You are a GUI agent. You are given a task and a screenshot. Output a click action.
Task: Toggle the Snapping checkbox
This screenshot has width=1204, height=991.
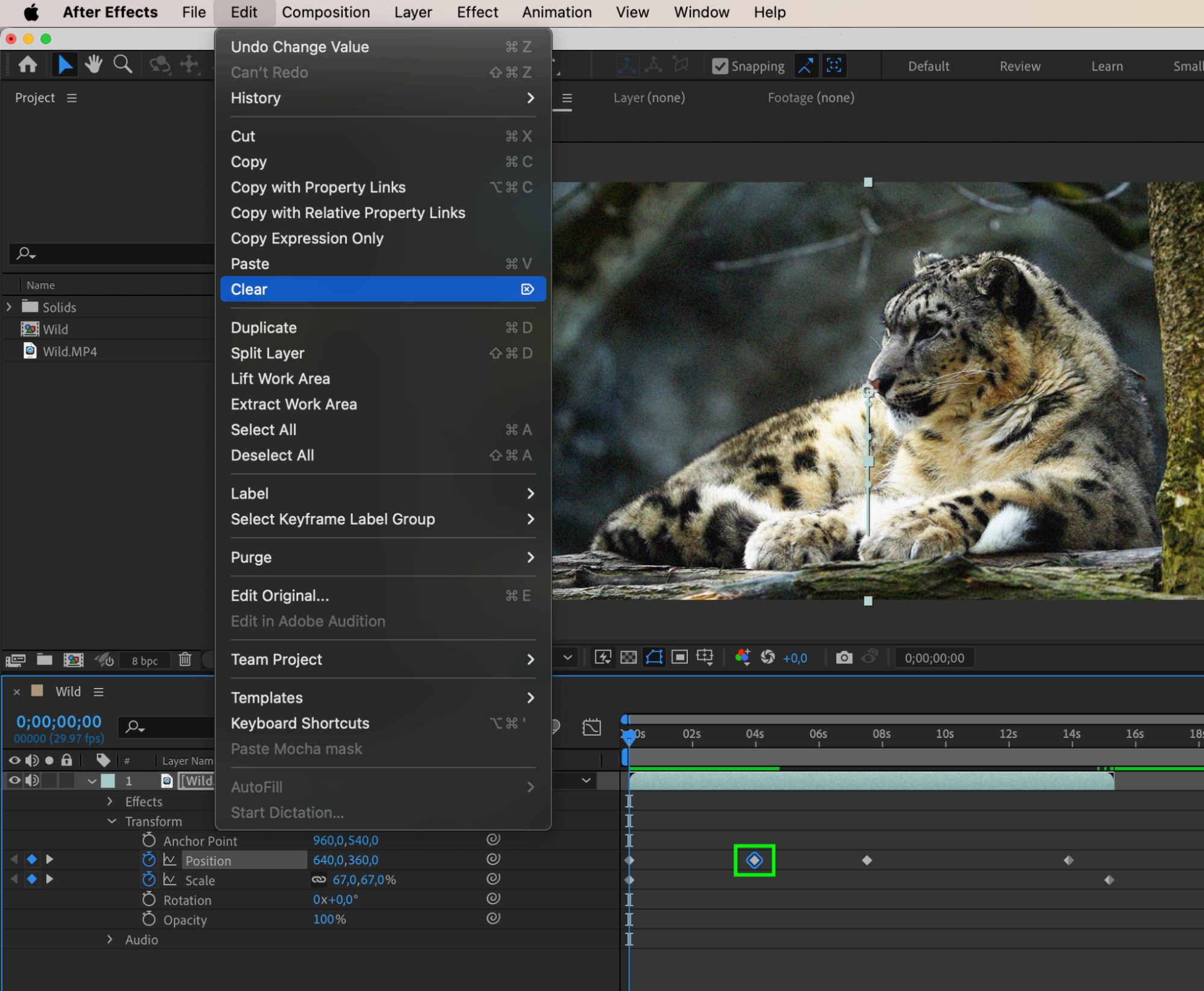coord(720,66)
